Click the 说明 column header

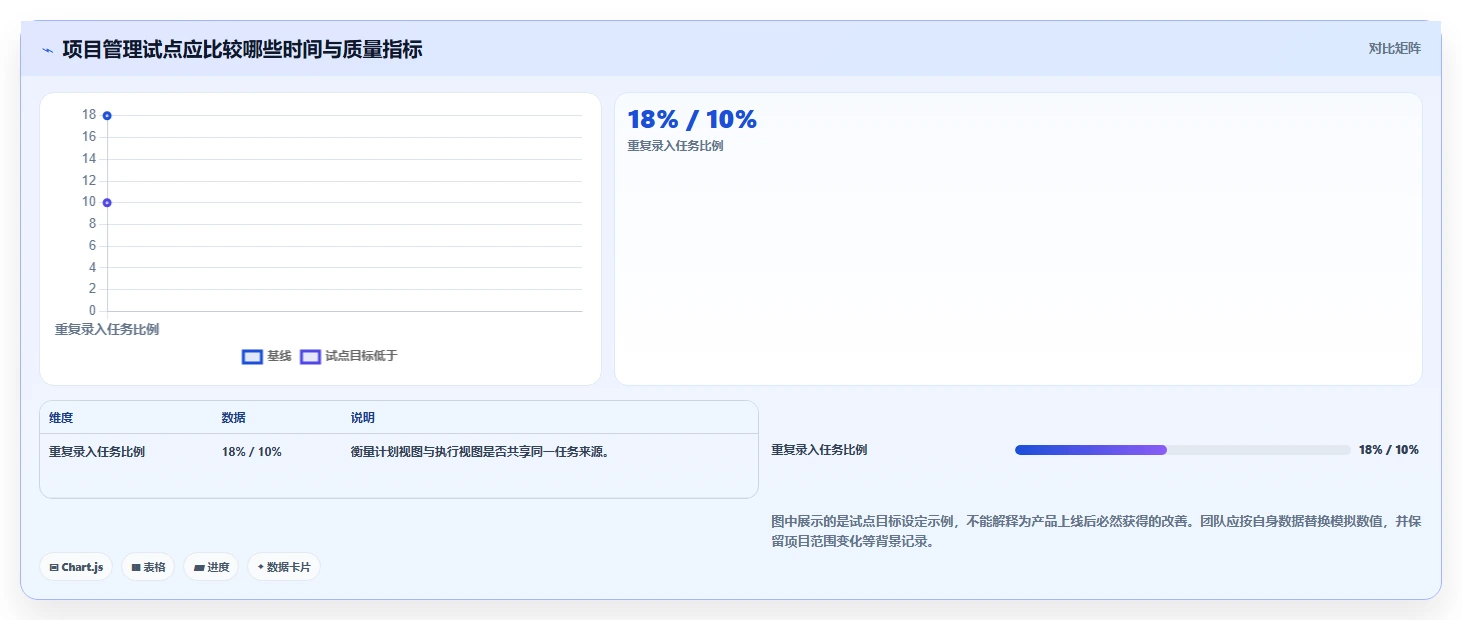(x=362, y=418)
